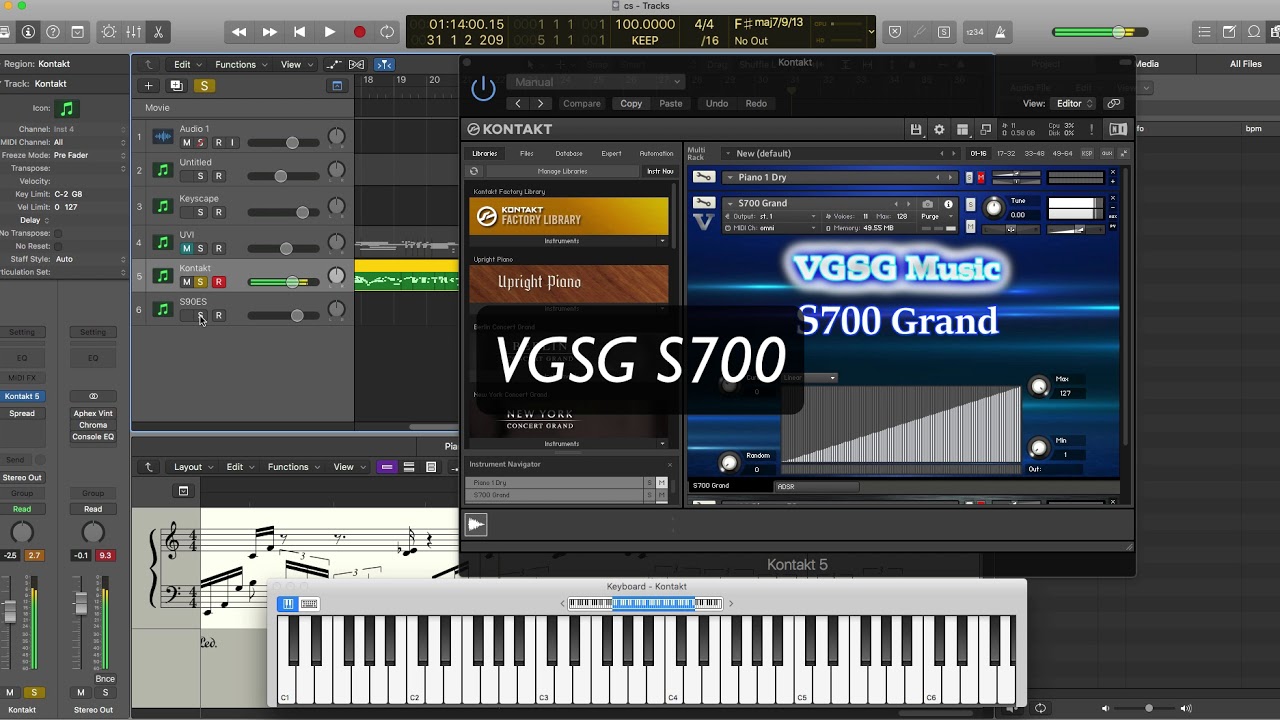
Task: Click the wrench icon for Piano 1 Dry
Action: pyautogui.click(x=704, y=177)
